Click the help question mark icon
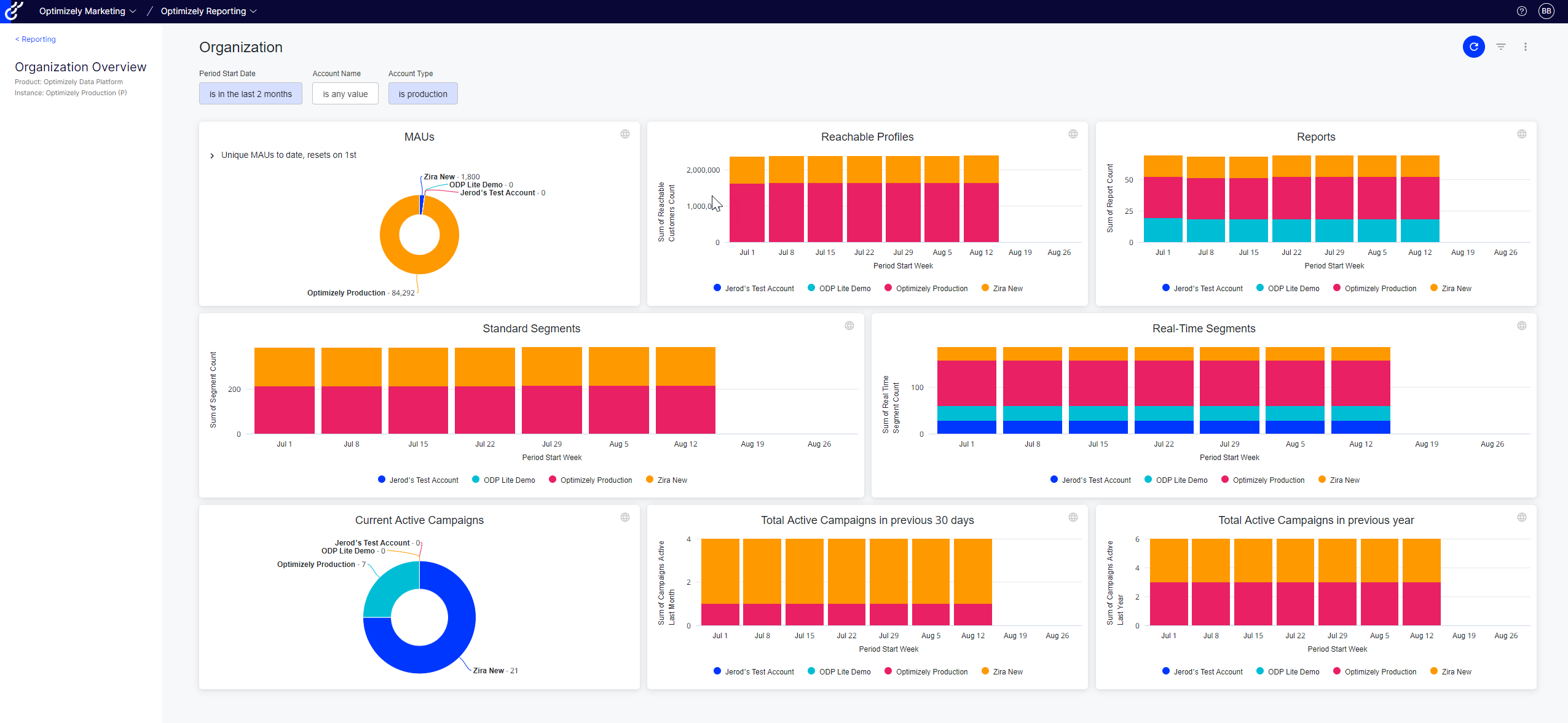The width and height of the screenshot is (1568, 723). coord(1521,11)
